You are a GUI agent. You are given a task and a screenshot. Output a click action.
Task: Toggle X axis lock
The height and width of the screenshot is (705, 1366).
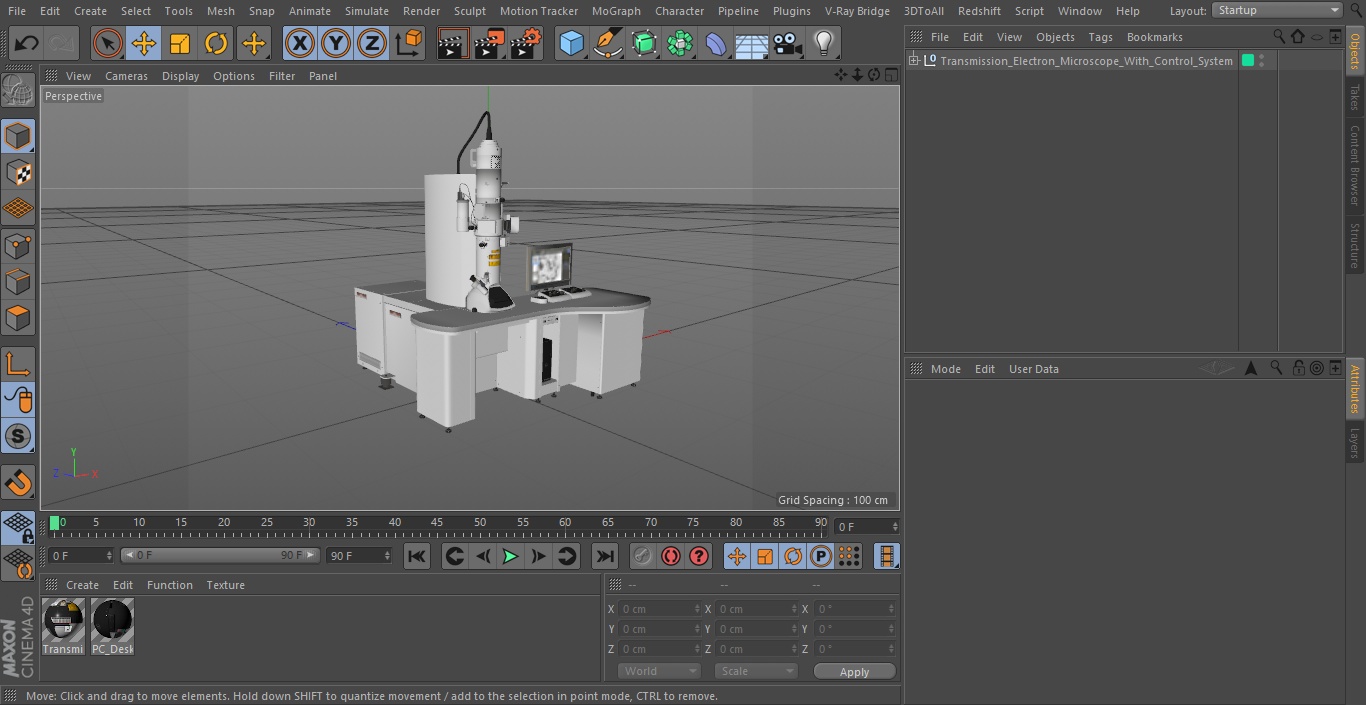tap(299, 43)
